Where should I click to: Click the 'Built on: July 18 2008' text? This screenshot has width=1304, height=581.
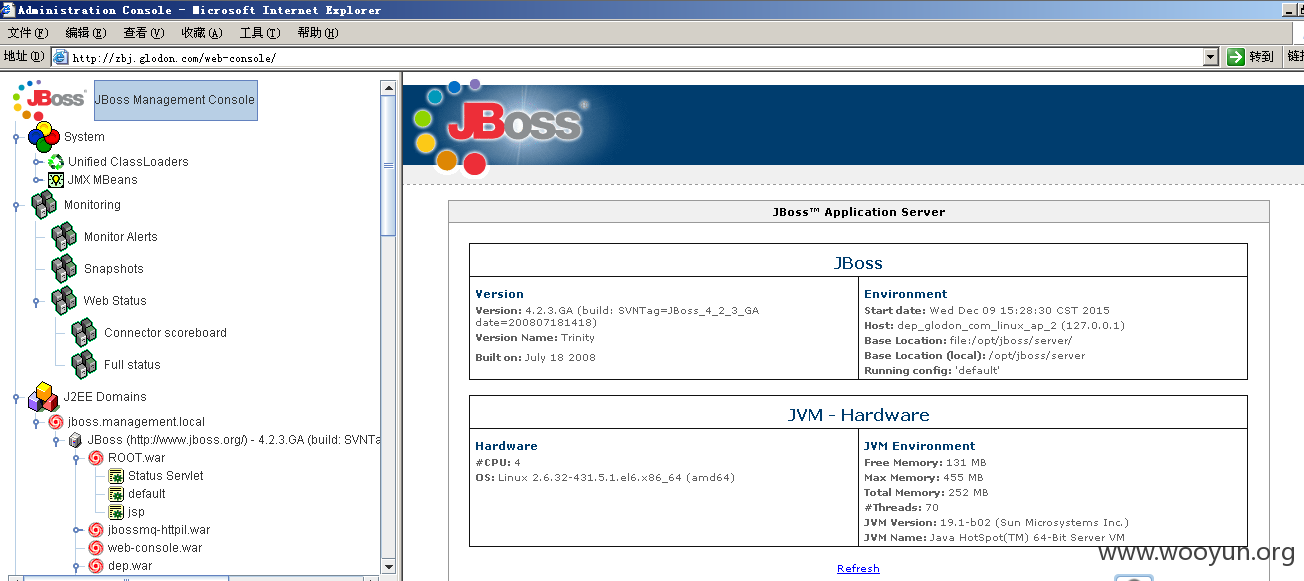coord(535,357)
